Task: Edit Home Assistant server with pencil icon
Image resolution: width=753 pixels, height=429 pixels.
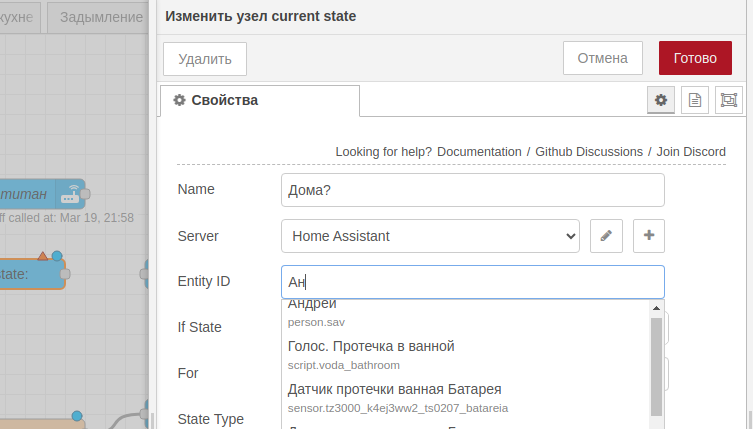Action: 606,236
